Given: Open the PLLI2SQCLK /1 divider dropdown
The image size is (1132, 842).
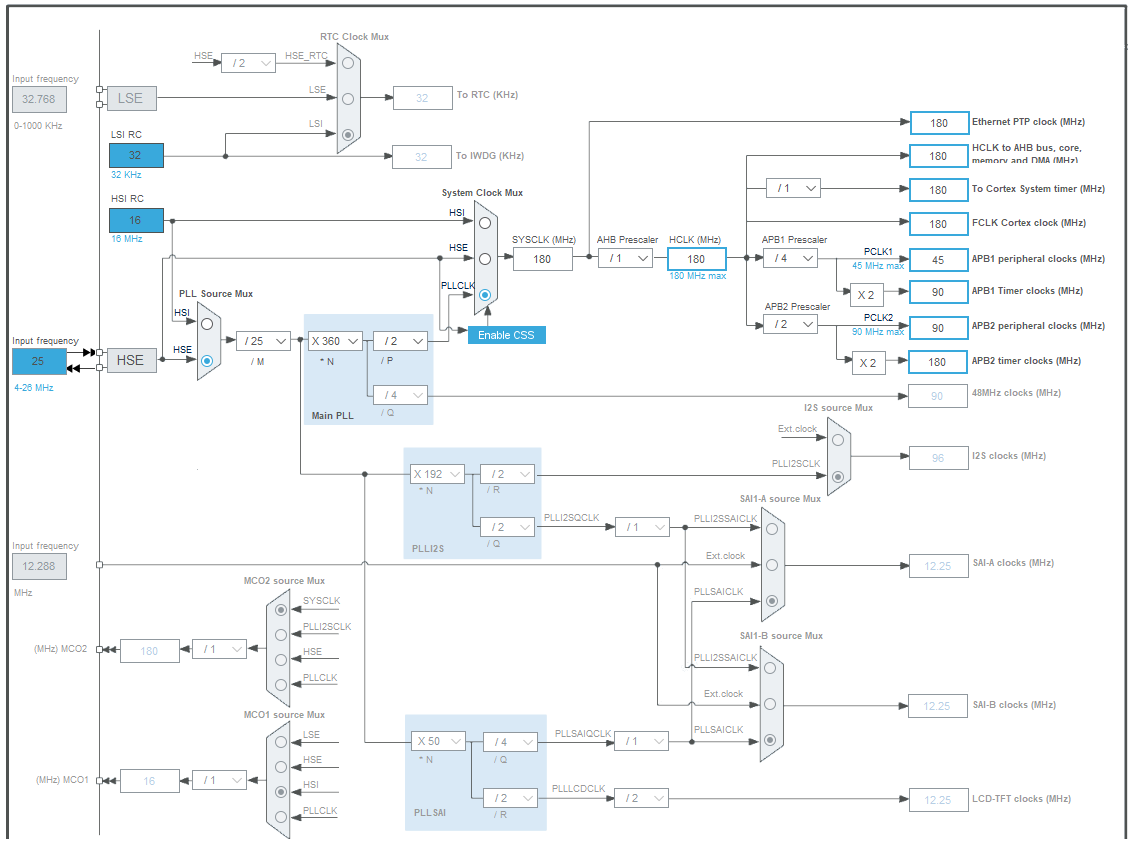Looking at the screenshot, I should click(643, 527).
